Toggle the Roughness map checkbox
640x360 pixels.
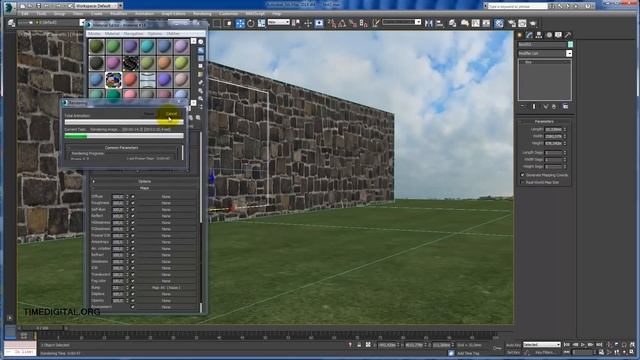tap(133, 203)
